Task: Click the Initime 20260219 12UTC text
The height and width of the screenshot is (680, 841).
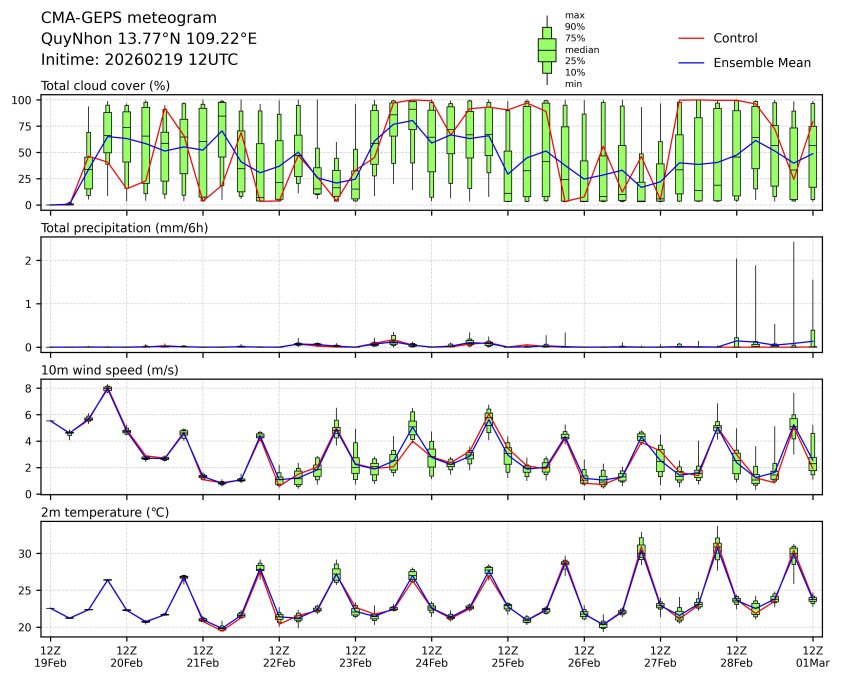Action: pyautogui.click(x=139, y=59)
